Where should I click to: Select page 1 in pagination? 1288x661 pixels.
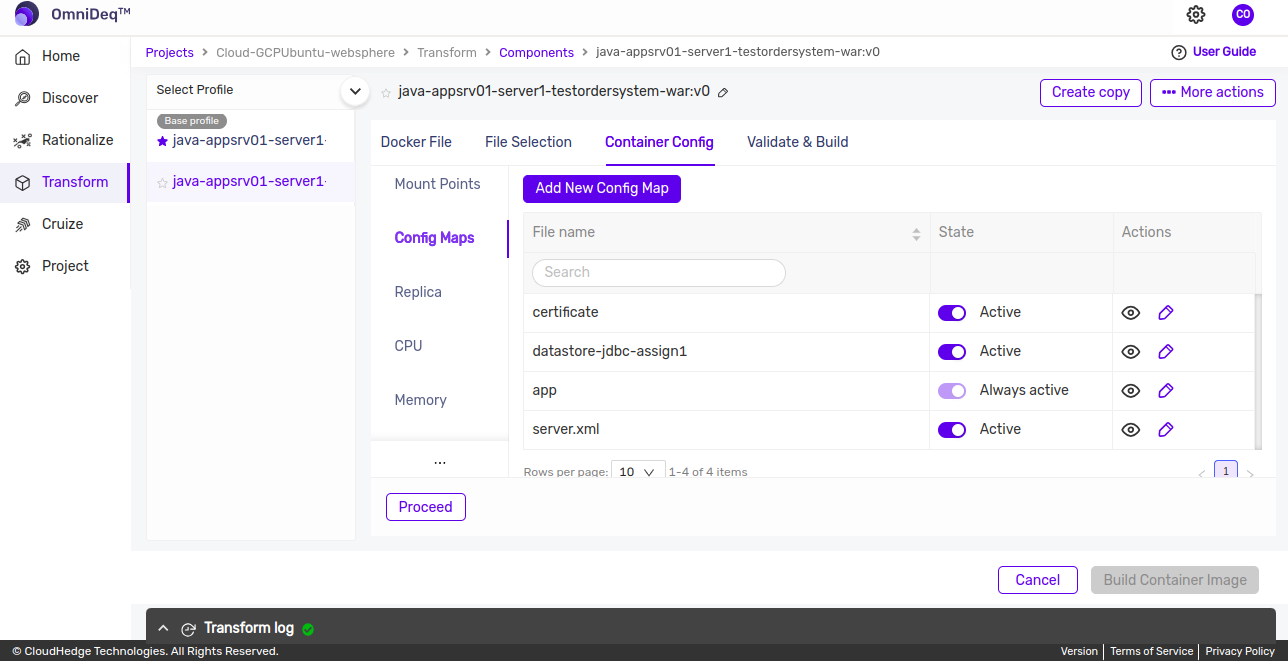1226,471
